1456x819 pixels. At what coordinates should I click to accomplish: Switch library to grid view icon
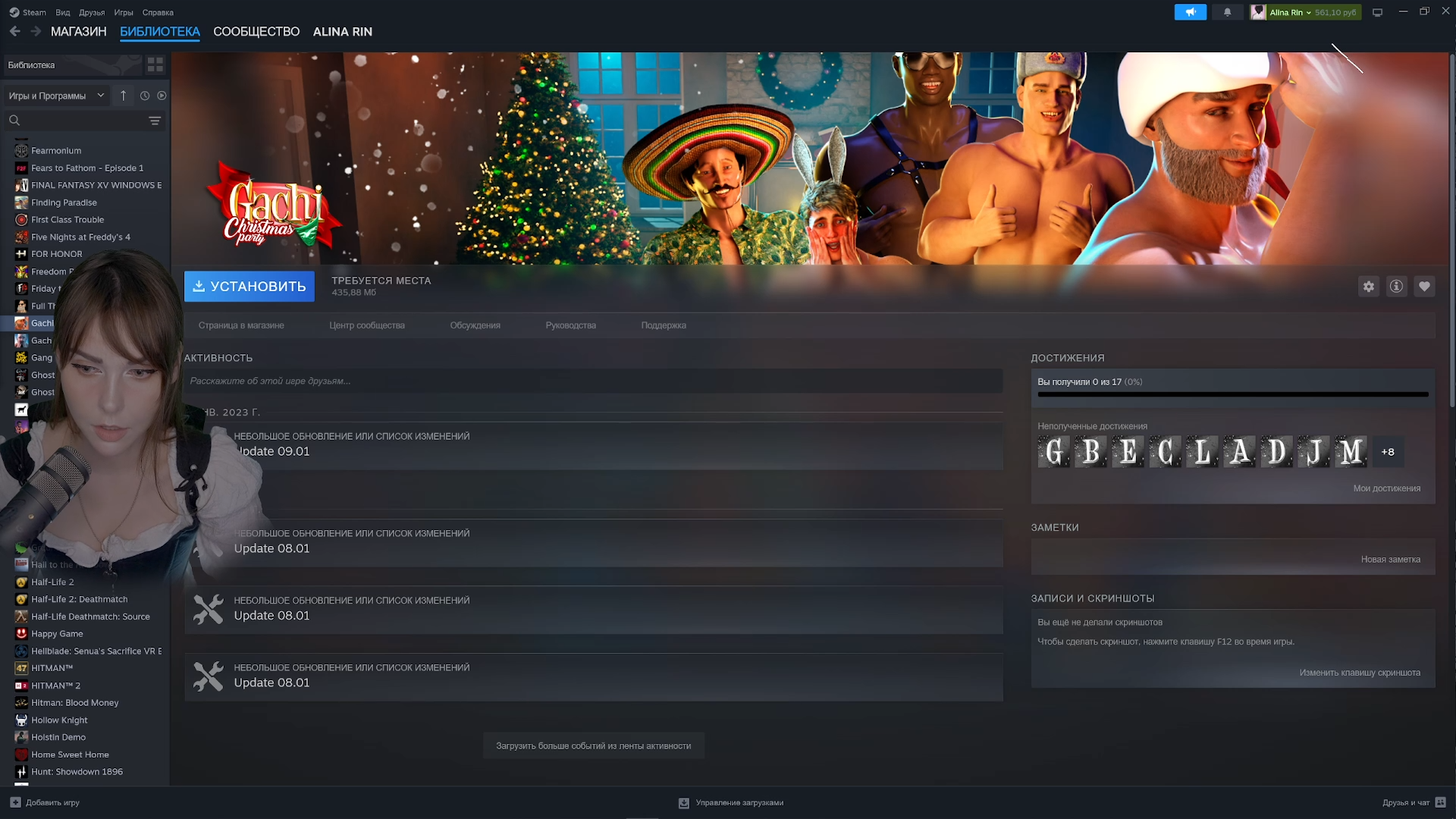point(155,65)
